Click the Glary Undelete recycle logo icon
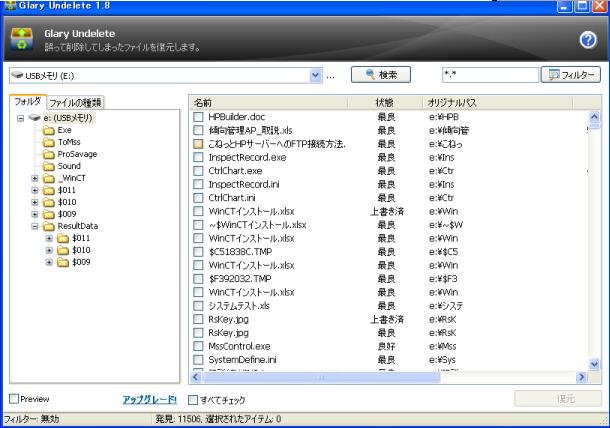Viewport: 610px width, 428px height. point(22,39)
